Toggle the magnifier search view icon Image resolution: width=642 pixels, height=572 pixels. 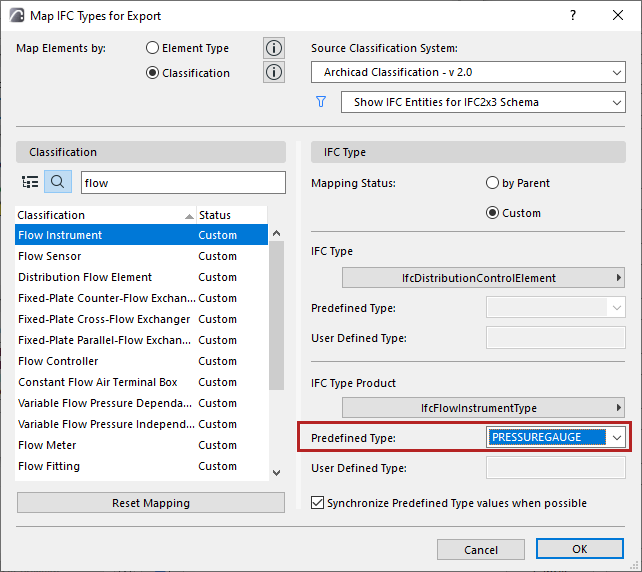click(x=58, y=182)
